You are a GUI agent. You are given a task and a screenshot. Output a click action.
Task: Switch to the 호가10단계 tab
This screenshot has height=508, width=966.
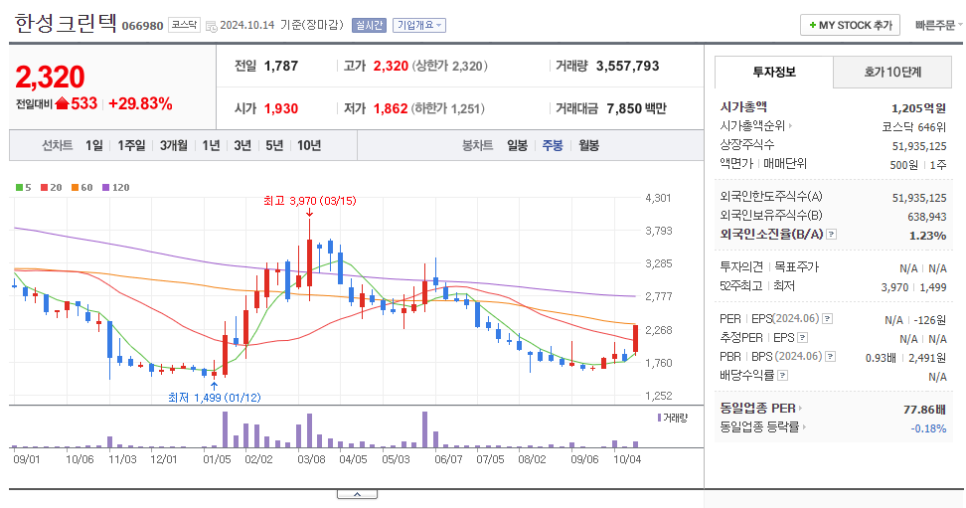[892, 72]
